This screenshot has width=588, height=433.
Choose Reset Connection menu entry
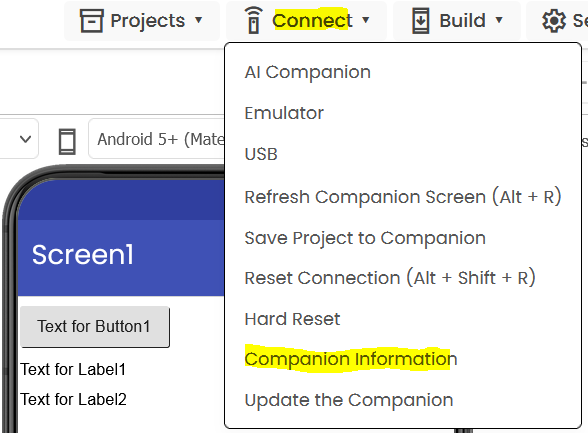[x=390, y=278]
